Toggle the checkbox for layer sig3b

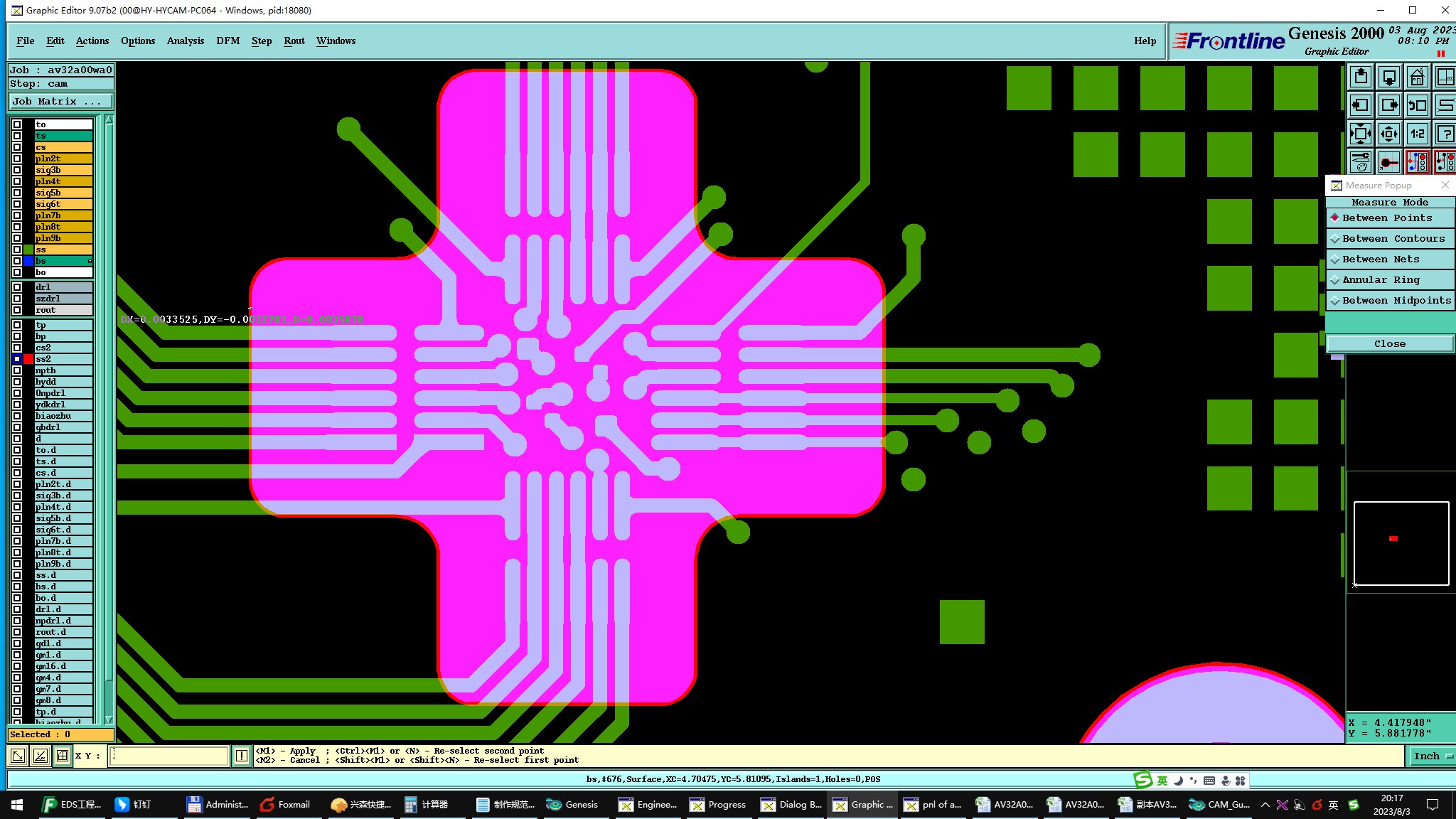click(x=17, y=170)
